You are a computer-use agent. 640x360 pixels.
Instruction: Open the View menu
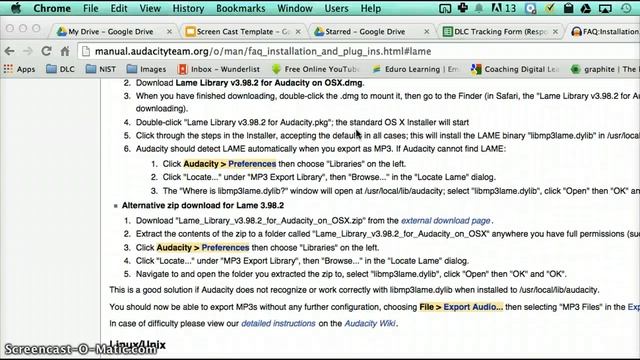coord(150,8)
